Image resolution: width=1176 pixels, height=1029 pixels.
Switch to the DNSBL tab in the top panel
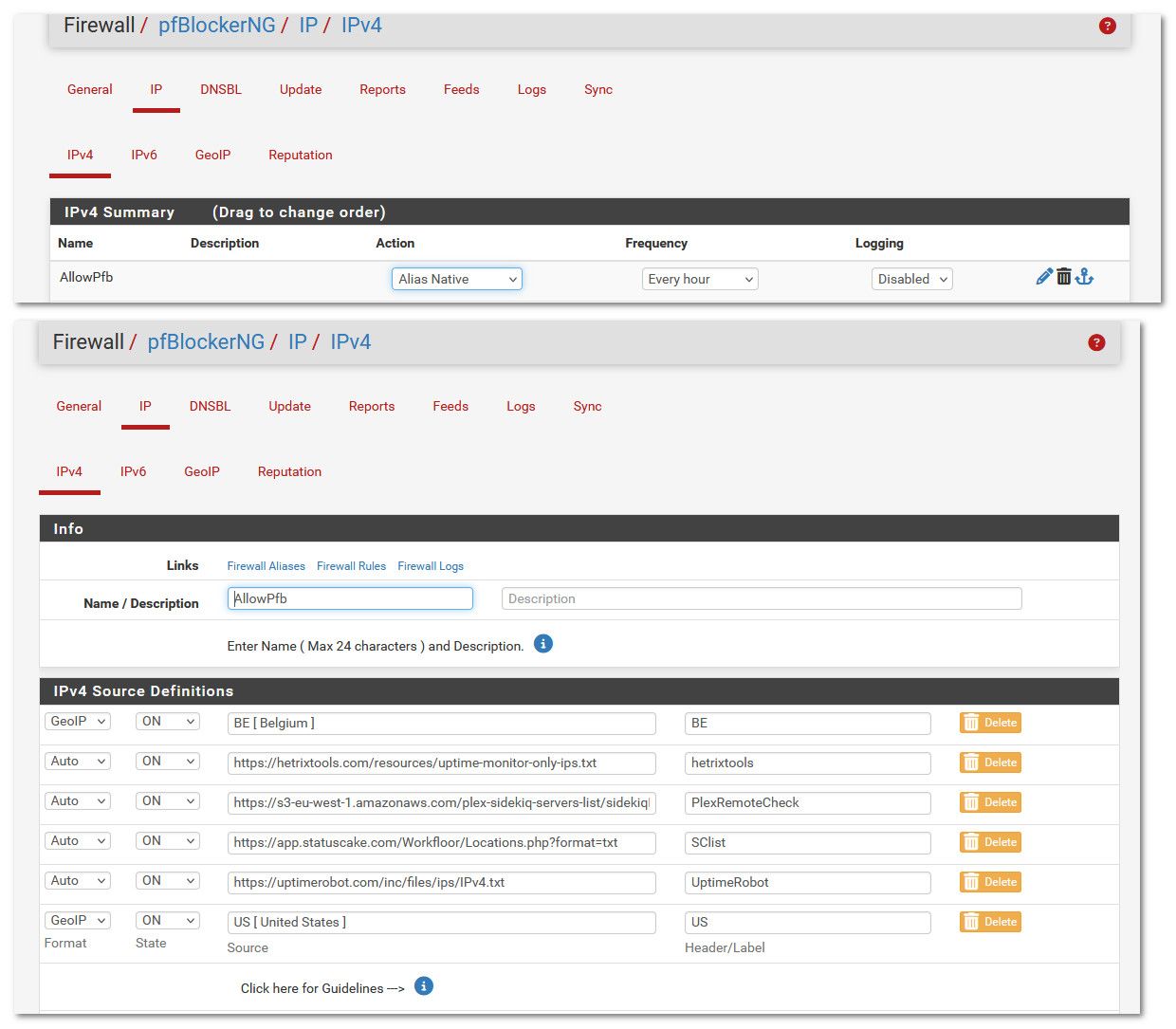[221, 89]
